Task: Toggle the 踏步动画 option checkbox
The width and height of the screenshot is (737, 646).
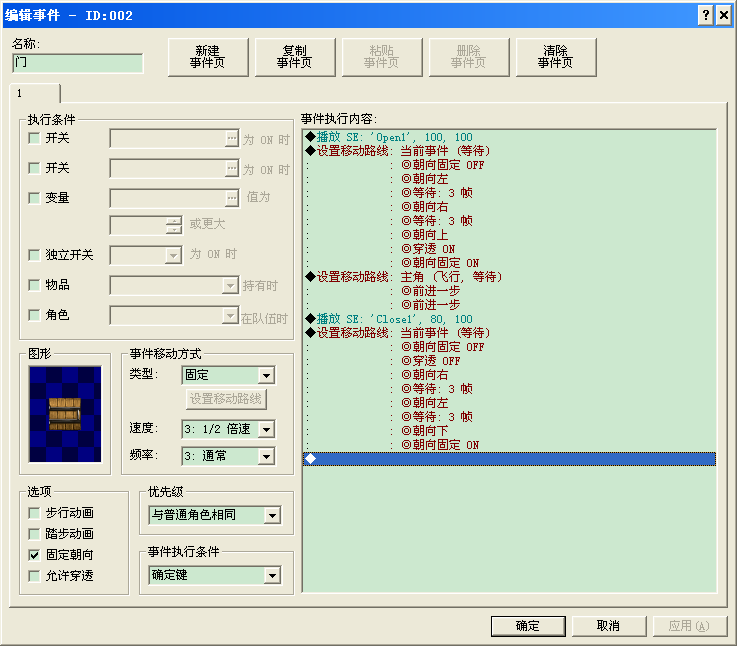Action: point(34,534)
